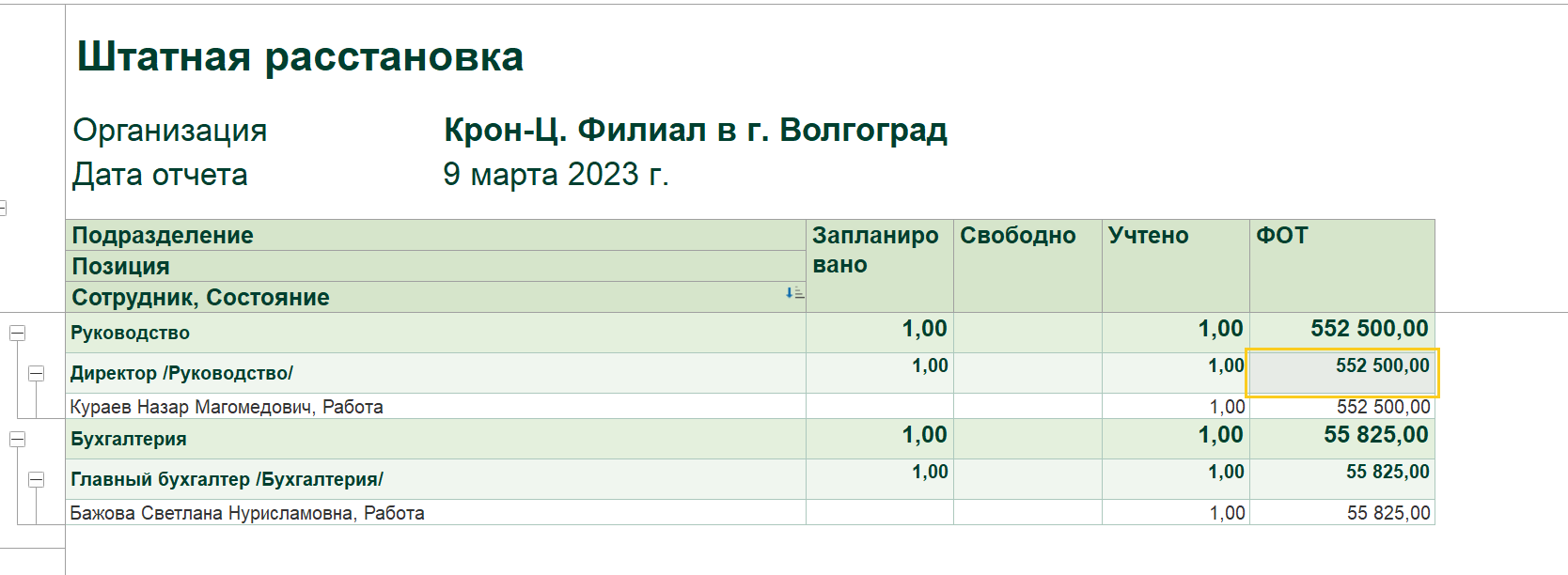Click the ФОТ column header

(1281, 236)
